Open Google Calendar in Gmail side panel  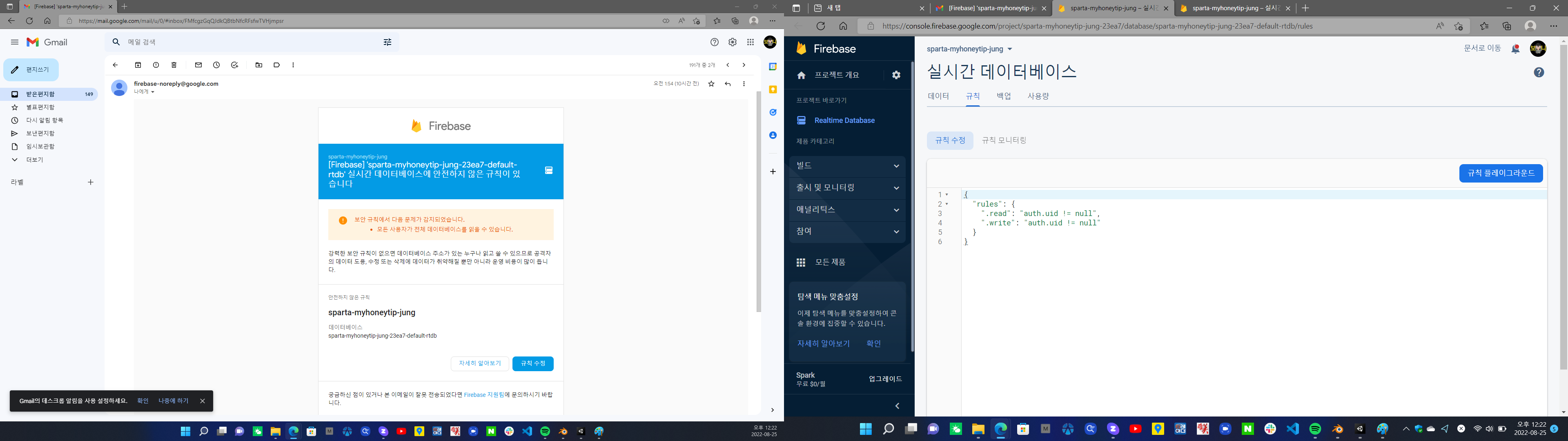(773, 67)
